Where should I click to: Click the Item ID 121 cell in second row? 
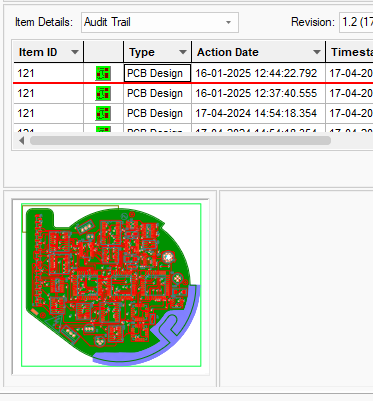pyautogui.click(x=49, y=93)
